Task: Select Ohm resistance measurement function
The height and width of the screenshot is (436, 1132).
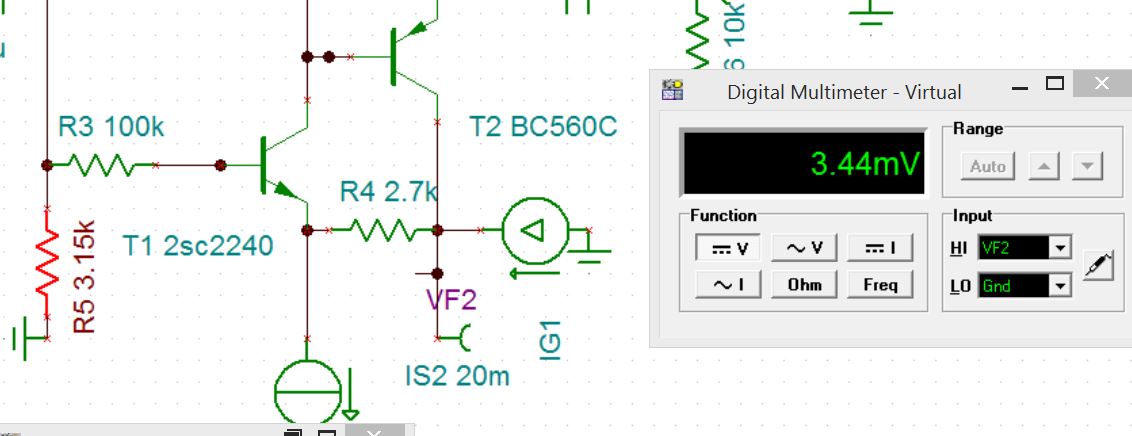Action: click(x=804, y=284)
